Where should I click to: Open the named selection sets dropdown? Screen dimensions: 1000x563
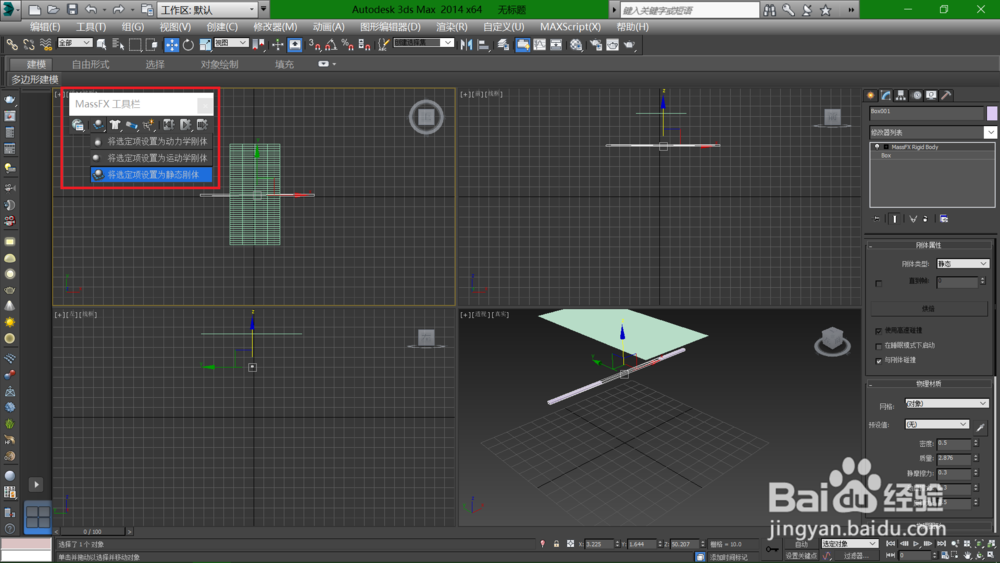tap(423, 43)
